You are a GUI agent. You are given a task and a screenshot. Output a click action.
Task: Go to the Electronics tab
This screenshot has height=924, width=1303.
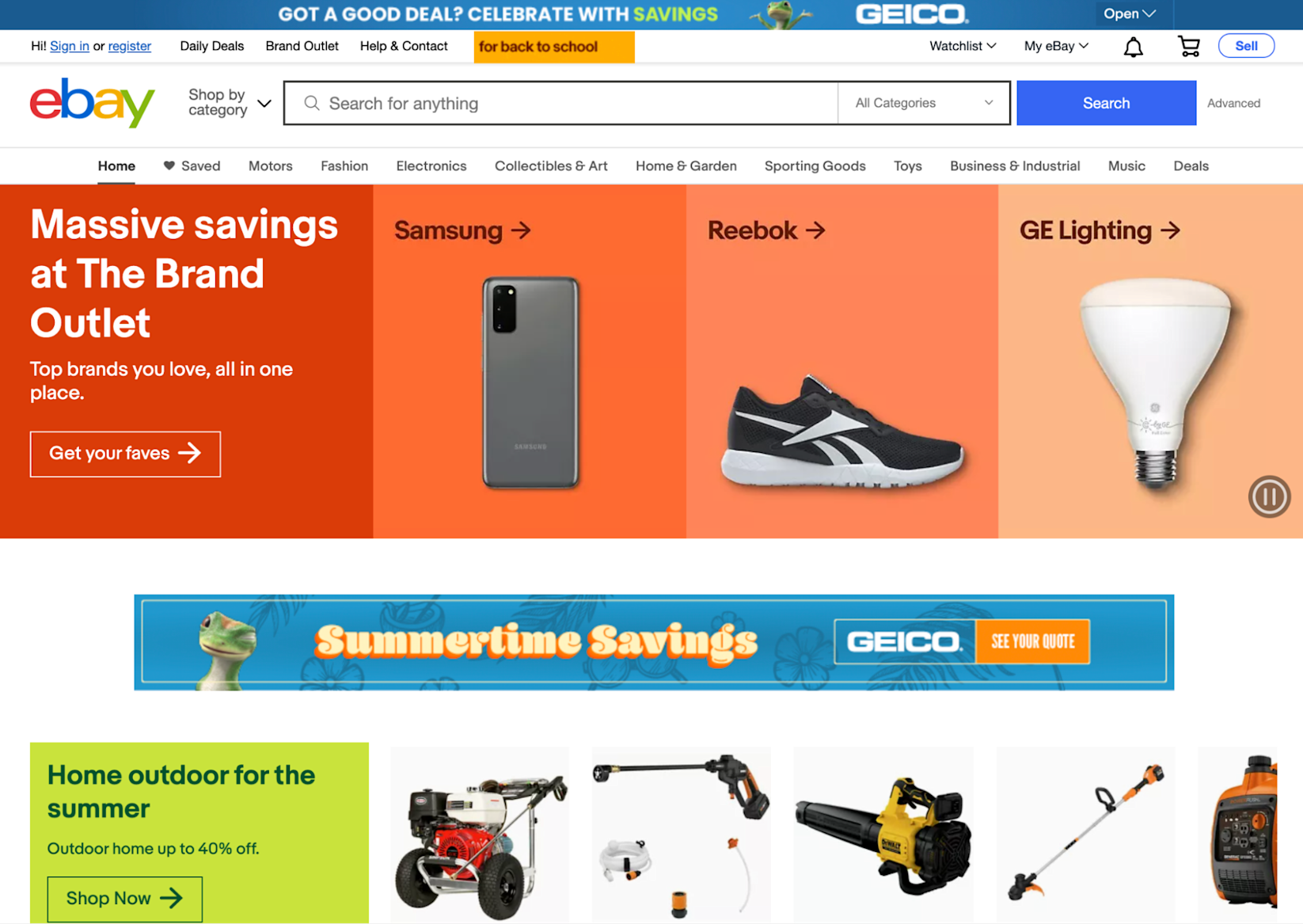431,166
